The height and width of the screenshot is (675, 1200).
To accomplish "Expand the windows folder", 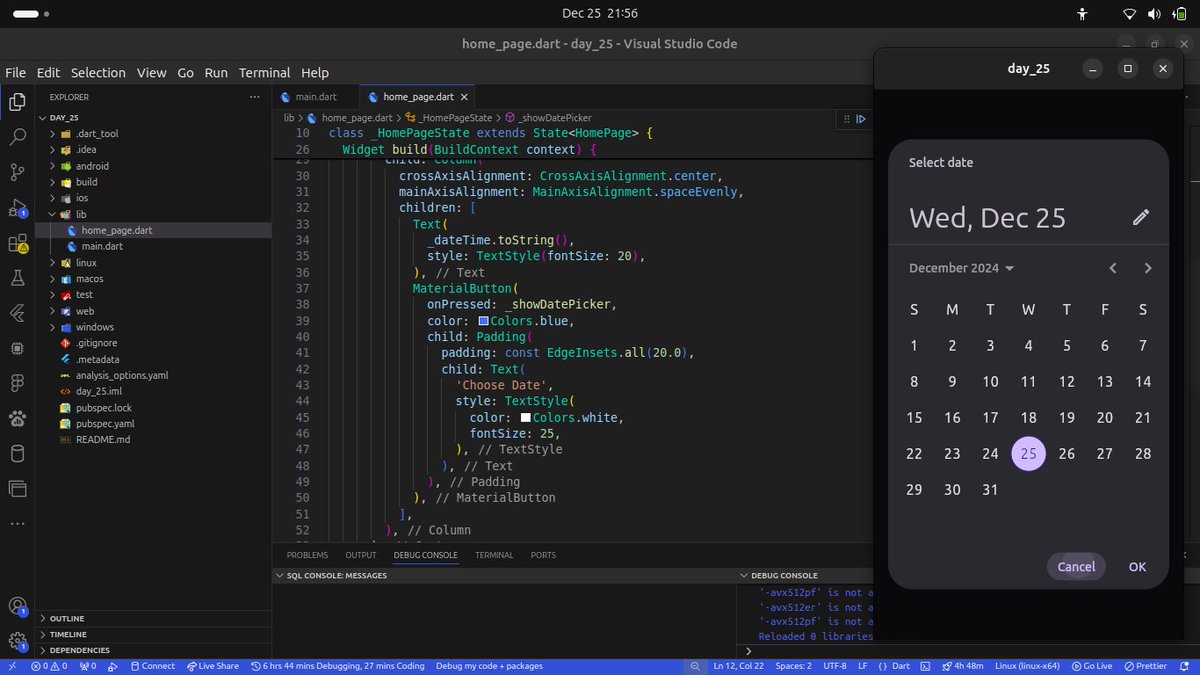I will tap(94, 327).
